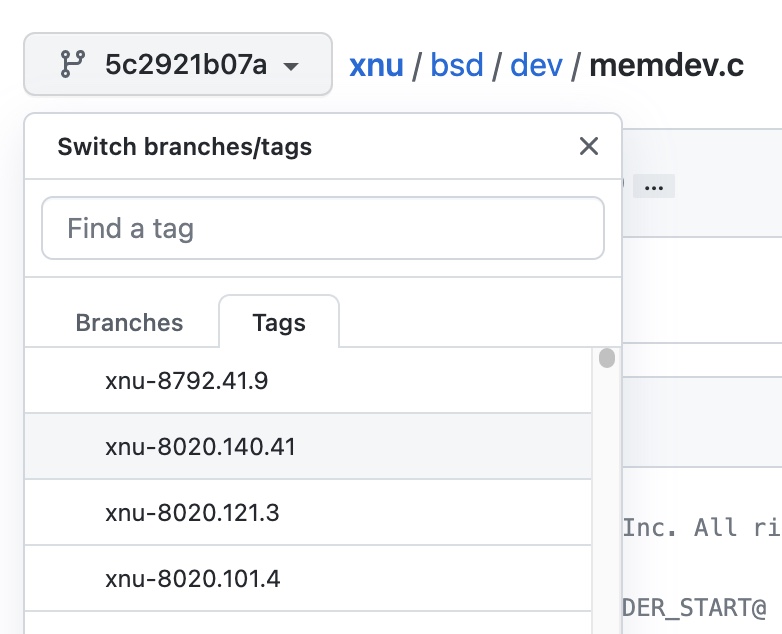782x634 pixels.
Task: Click the git branch icon in ref selector
Action: [71, 65]
